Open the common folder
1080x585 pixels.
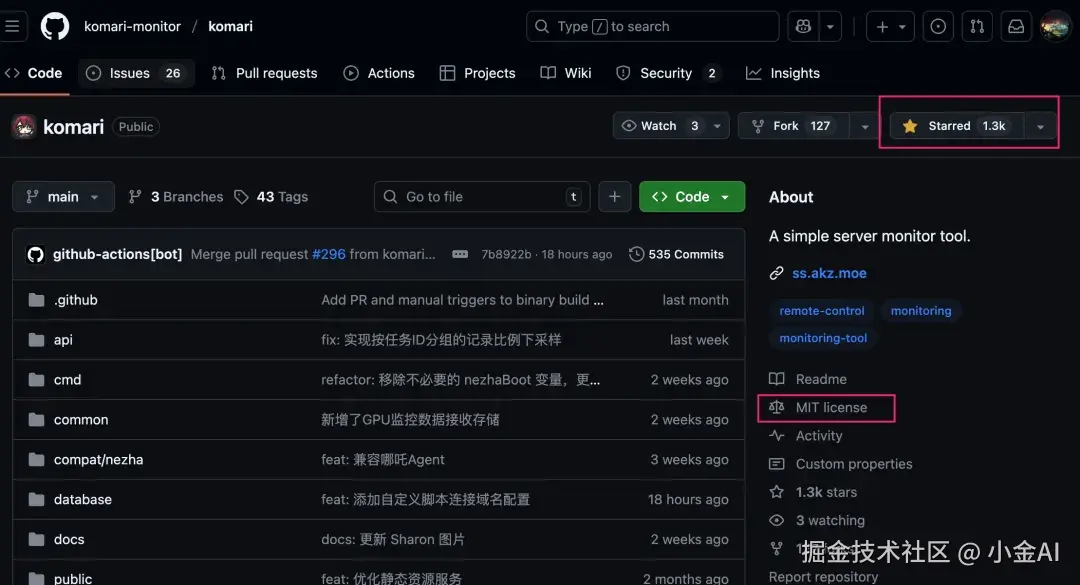pyautogui.click(x=81, y=420)
